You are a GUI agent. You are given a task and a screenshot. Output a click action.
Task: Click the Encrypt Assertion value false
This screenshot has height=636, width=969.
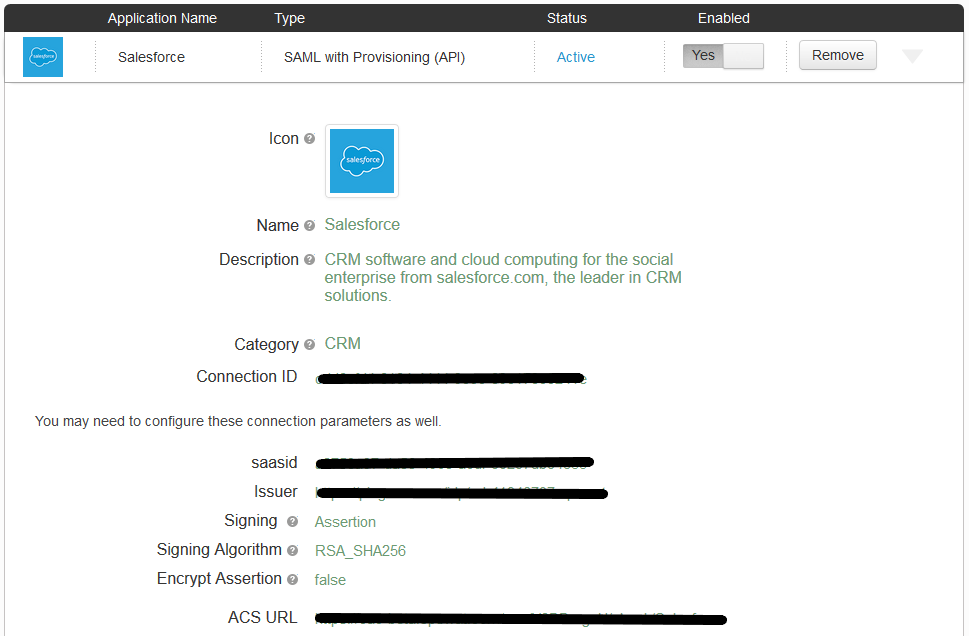[330, 580]
